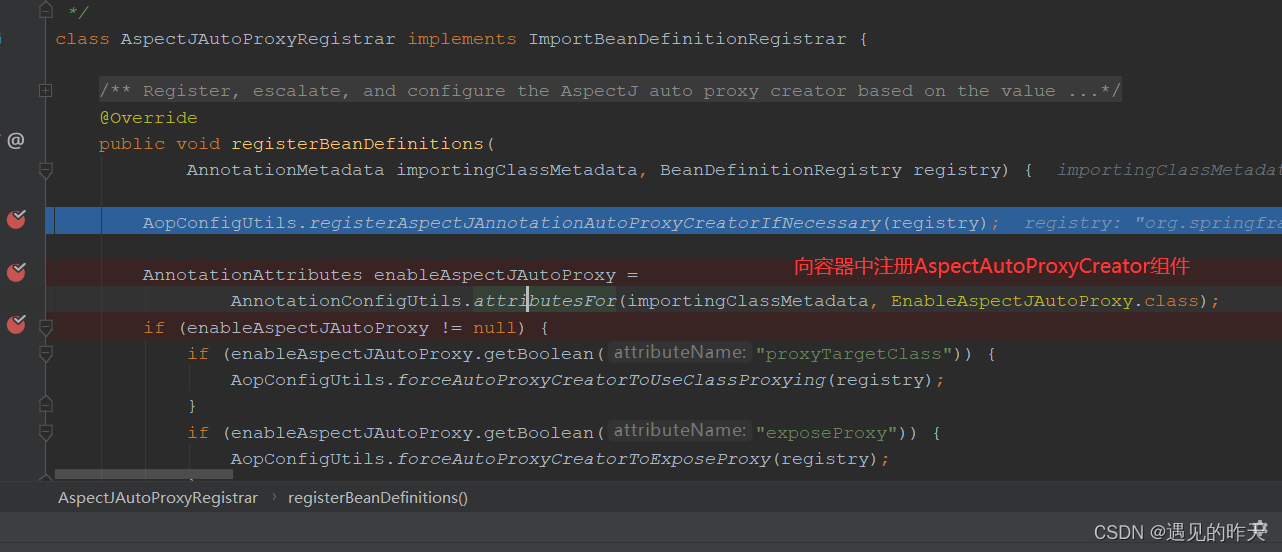
Task: Click the importingClassMetadata inline hint at line end
Action: click(1169, 170)
